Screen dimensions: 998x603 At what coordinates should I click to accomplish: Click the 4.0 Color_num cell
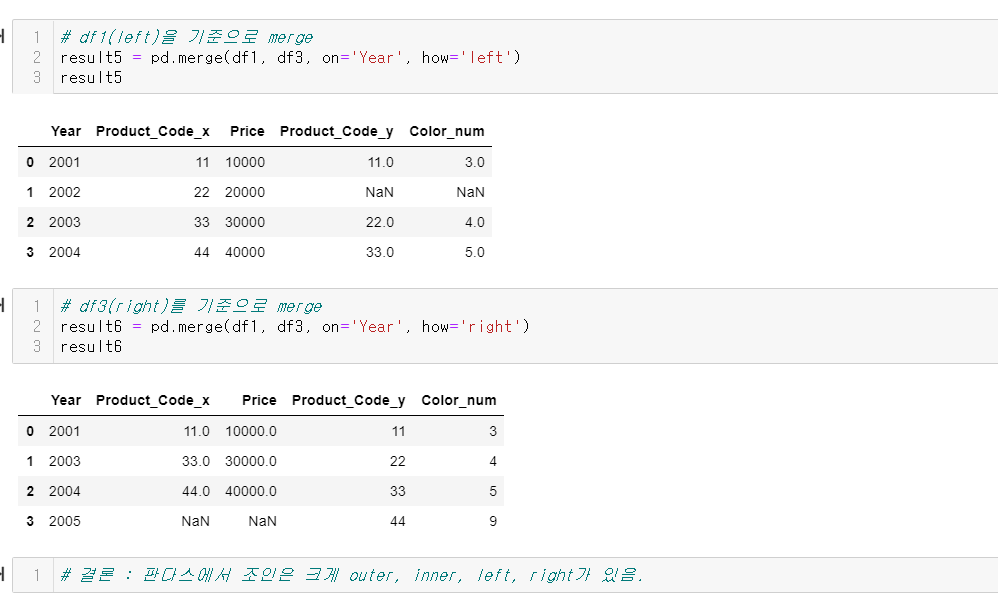[x=475, y=222]
